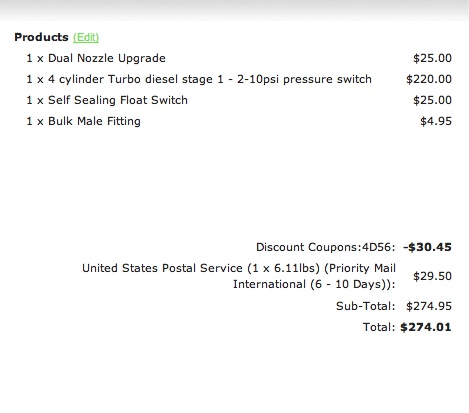Click the Total label
This screenshot has height=413, width=469.
[x=379, y=327]
